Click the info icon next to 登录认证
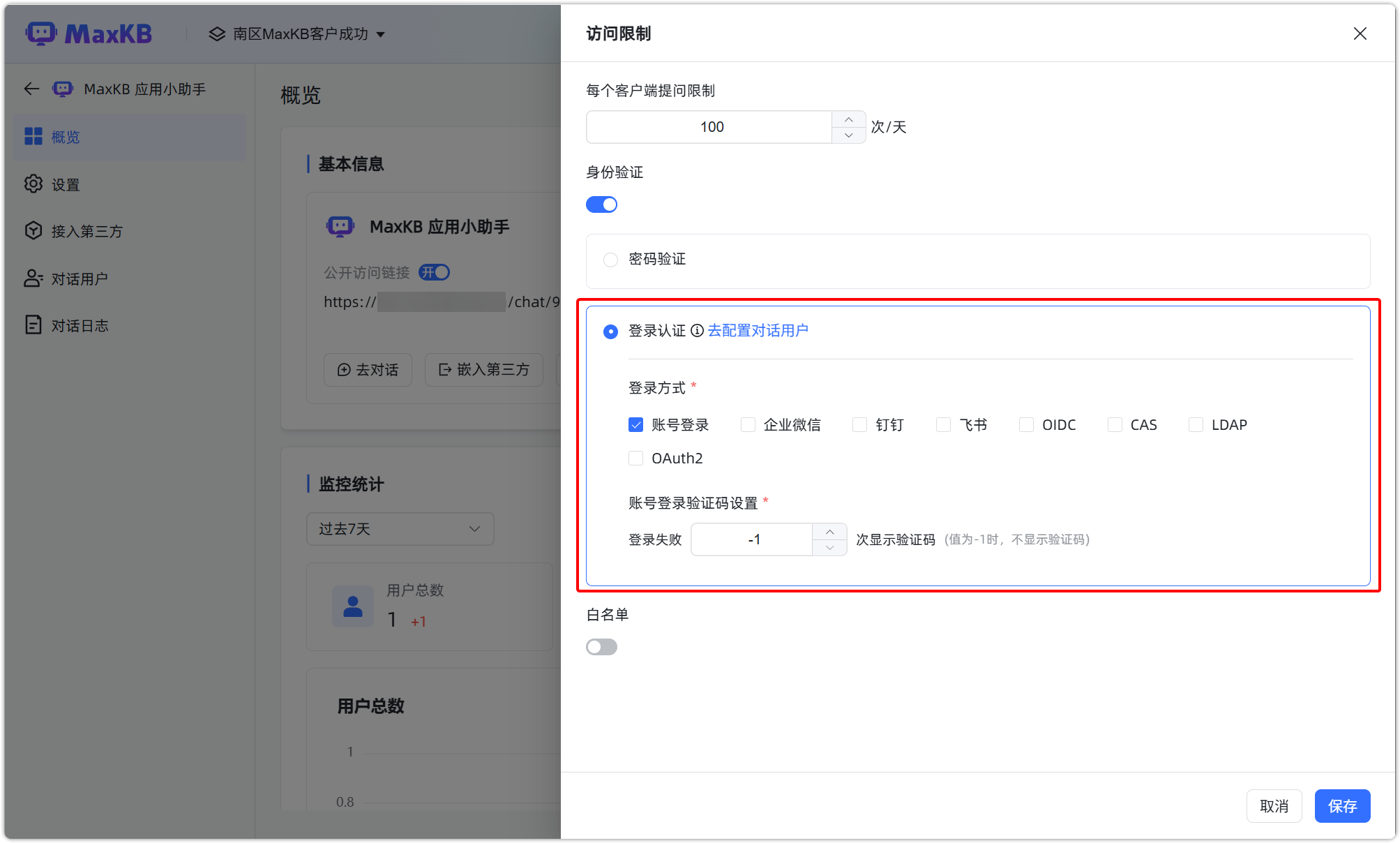1400x843 pixels. click(x=697, y=331)
